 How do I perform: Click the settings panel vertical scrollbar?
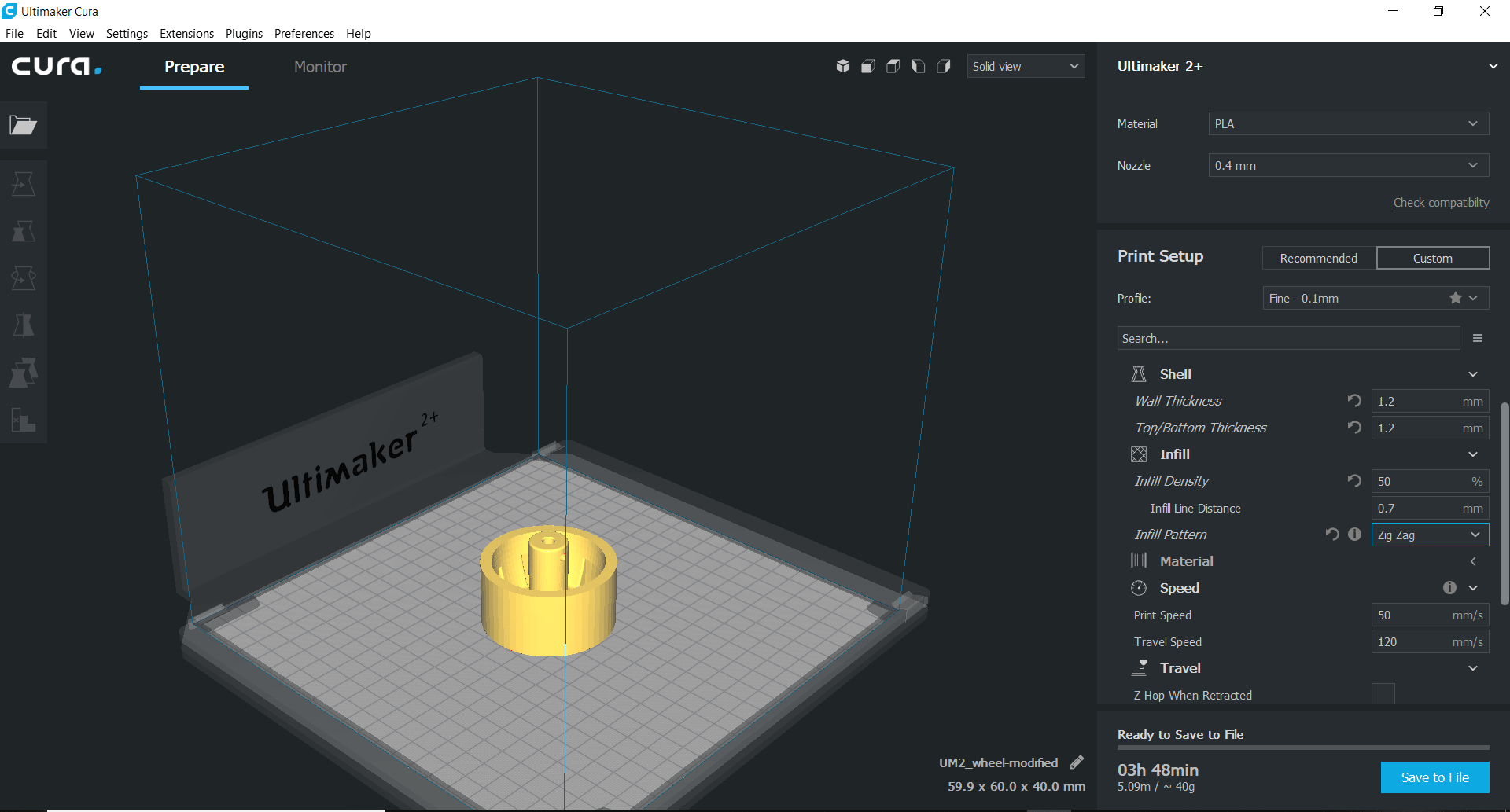point(1504,503)
